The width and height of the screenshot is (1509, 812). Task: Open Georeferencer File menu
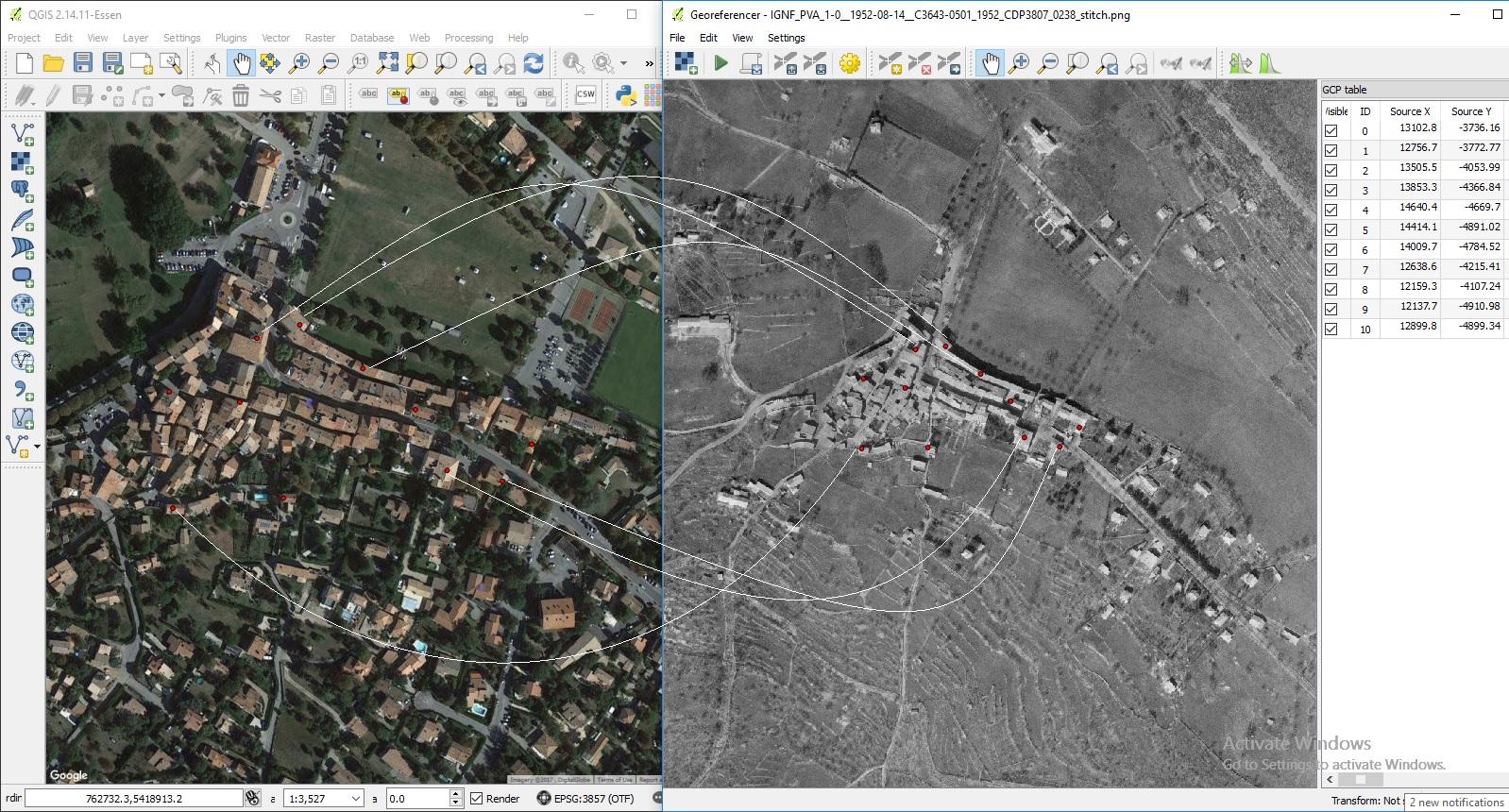click(x=677, y=38)
